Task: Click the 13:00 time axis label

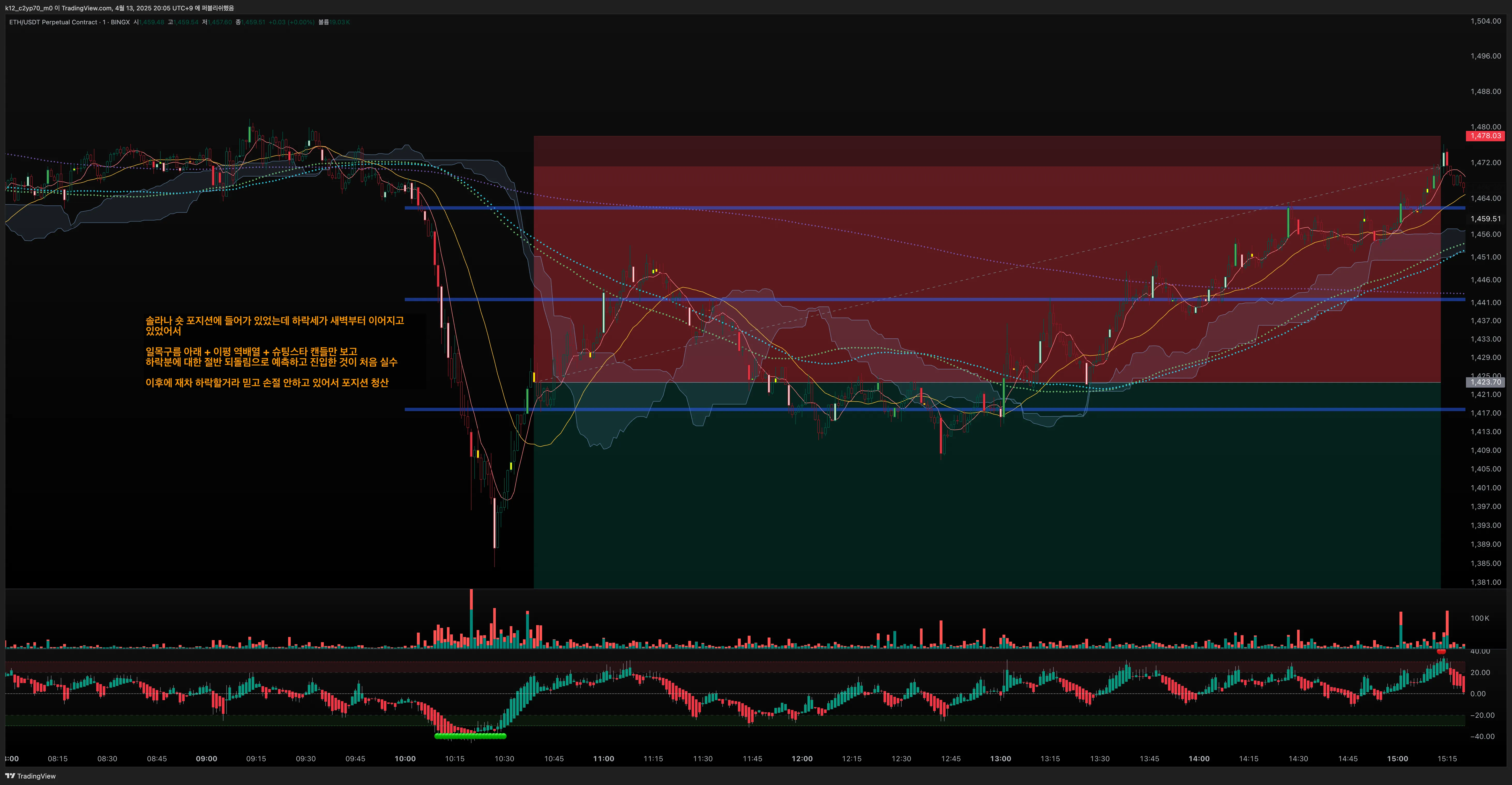Action: 1001,759
